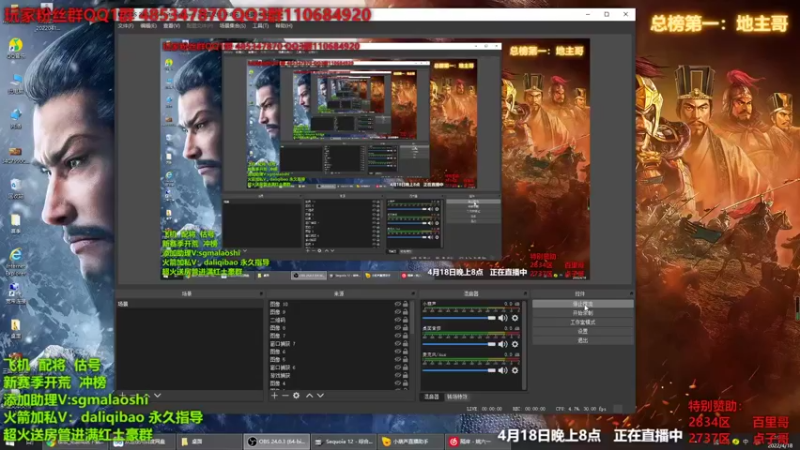Click the CPU 4.7%, 30.00 fps status
The height and width of the screenshot is (450, 800).
[x=581, y=409]
